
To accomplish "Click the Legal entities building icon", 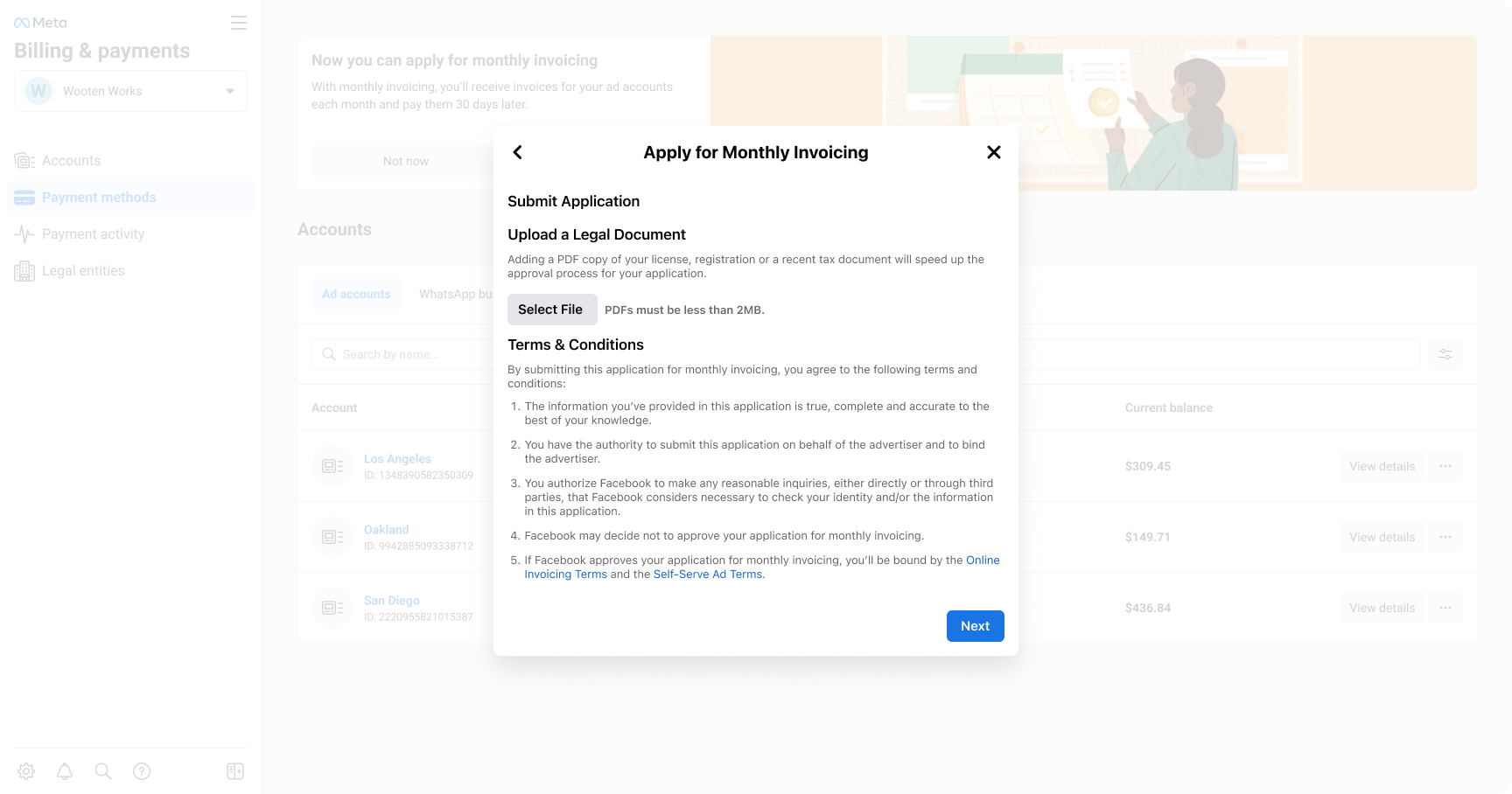I will (x=24, y=271).
